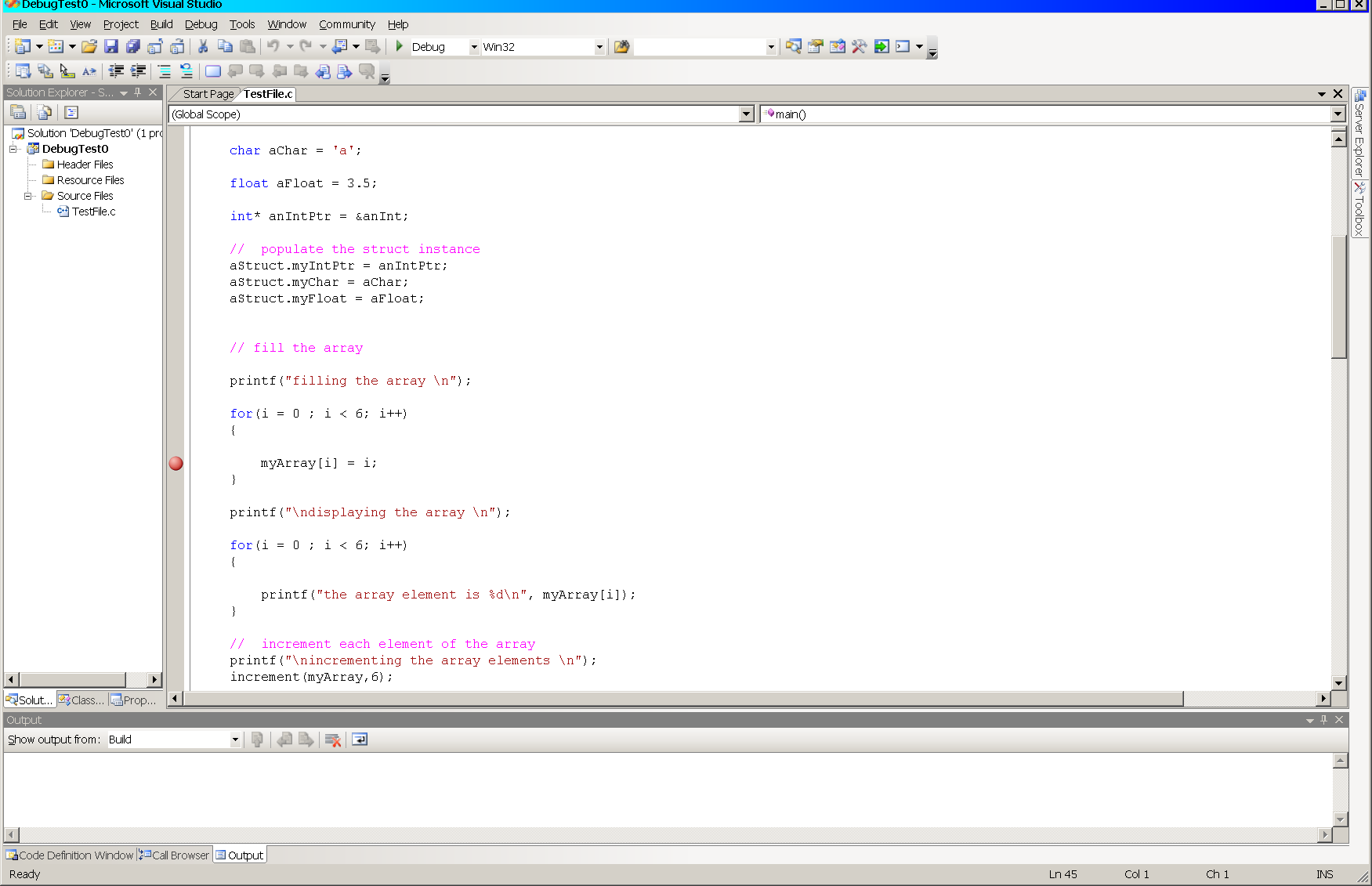Remove the breakpoint on myArray[i] line
This screenshot has width=1372, height=886.
176,463
